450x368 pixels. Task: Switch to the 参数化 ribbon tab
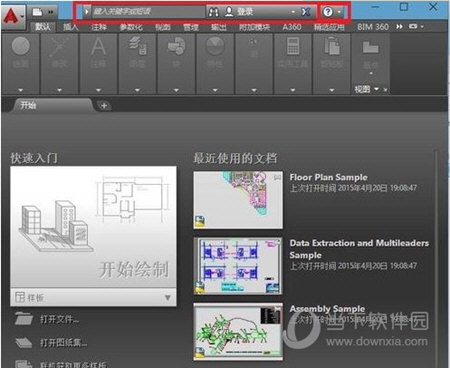click(x=131, y=27)
